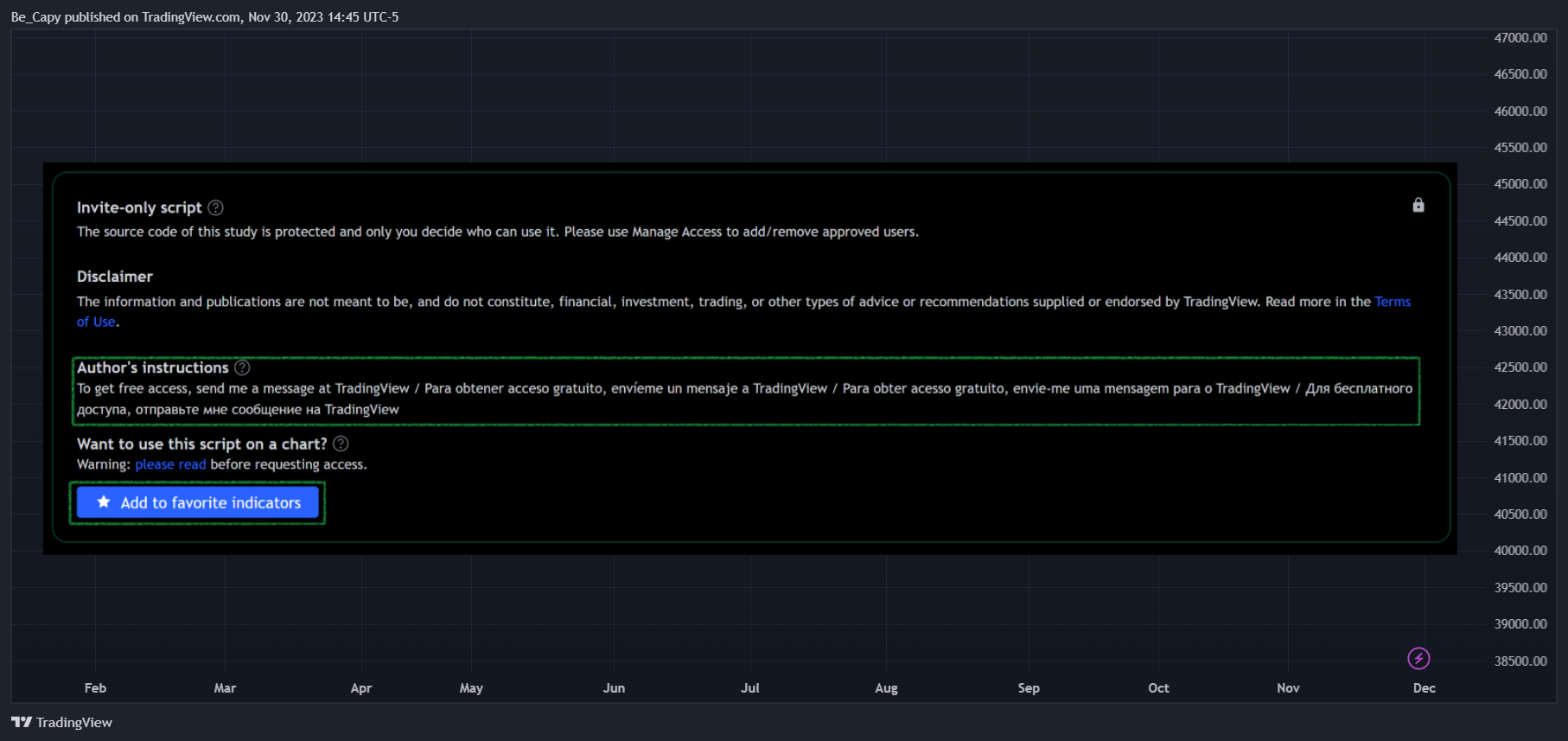The height and width of the screenshot is (741, 1568).
Task: Click the 40000.00 price label
Action: [x=1520, y=551]
